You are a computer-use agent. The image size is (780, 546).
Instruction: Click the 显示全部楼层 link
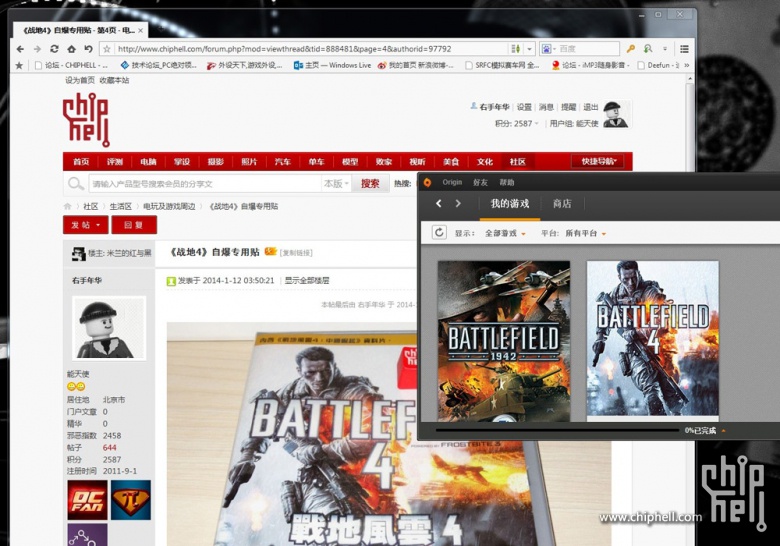click(x=306, y=280)
